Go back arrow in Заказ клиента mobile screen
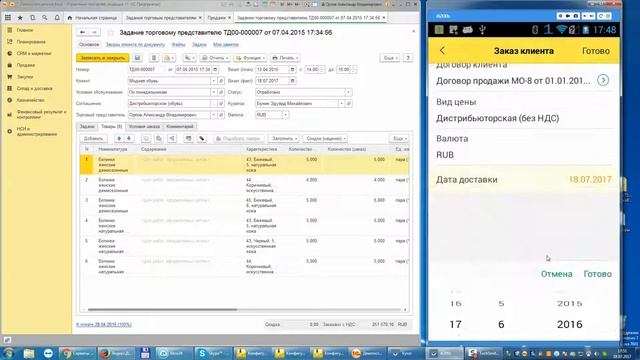 [x=442, y=51]
